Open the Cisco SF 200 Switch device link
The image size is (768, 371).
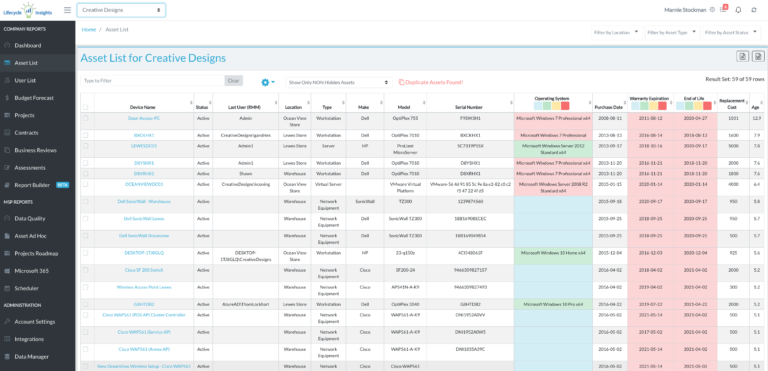144,270
